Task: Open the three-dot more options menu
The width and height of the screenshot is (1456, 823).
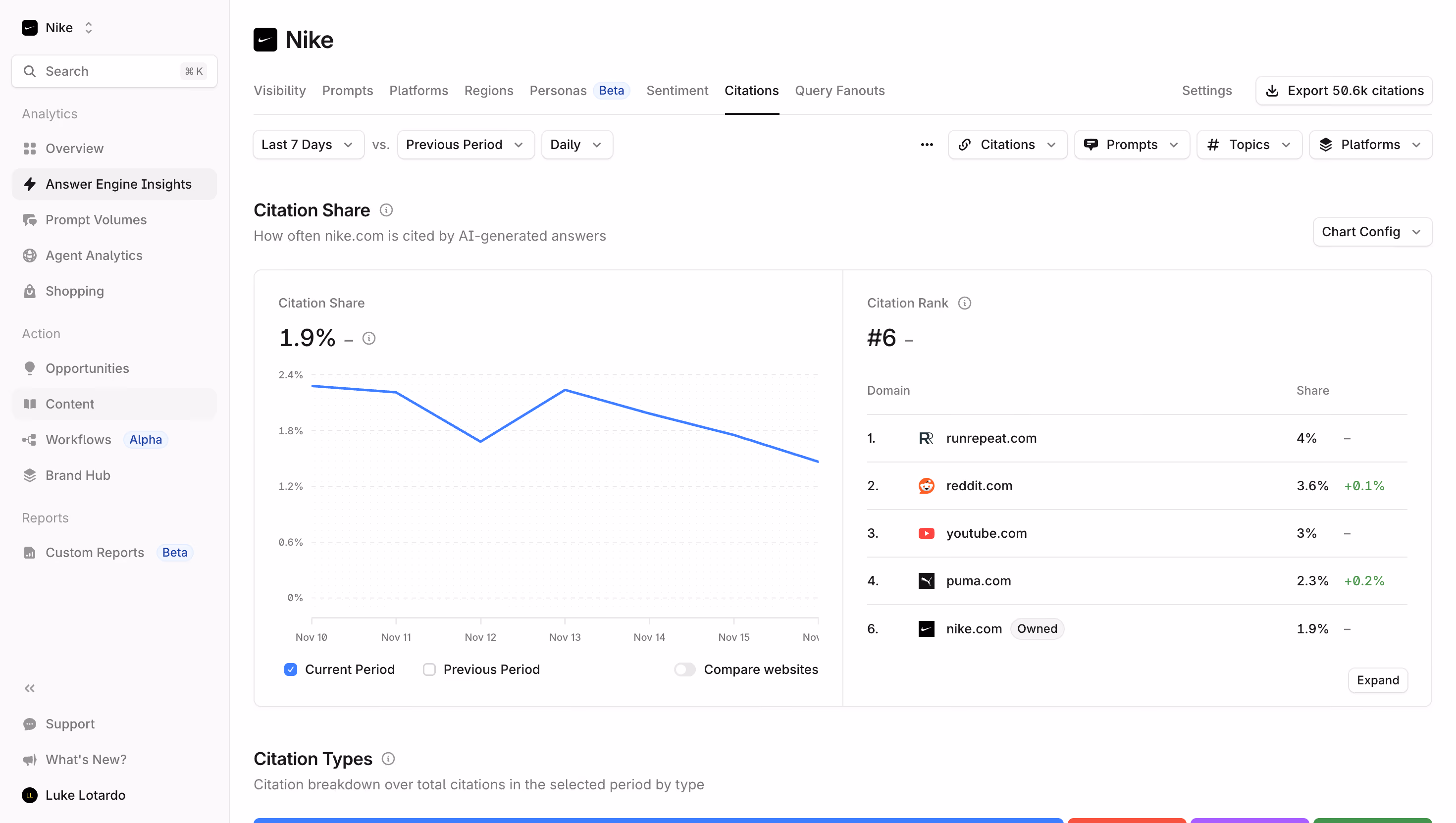Action: point(927,145)
